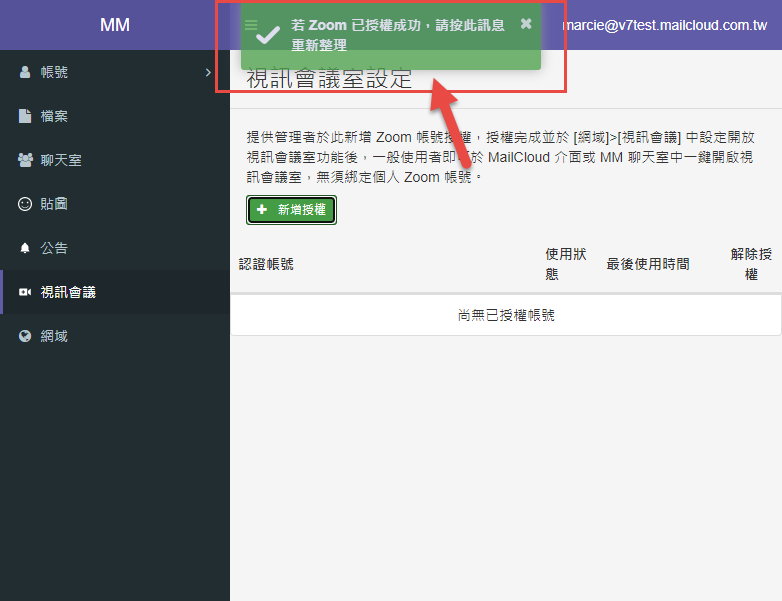Click the 尚無已授權帳號 empty row text
This screenshot has height=601, width=782.
click(506, 315)
